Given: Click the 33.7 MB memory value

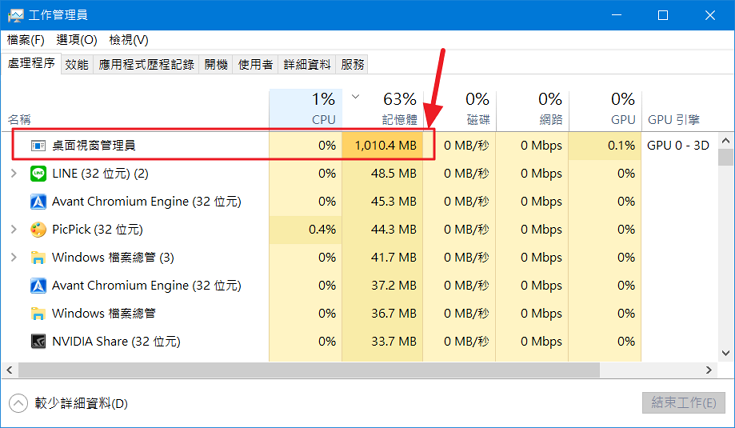Looking at the screenshot, I should coord(394,342).
